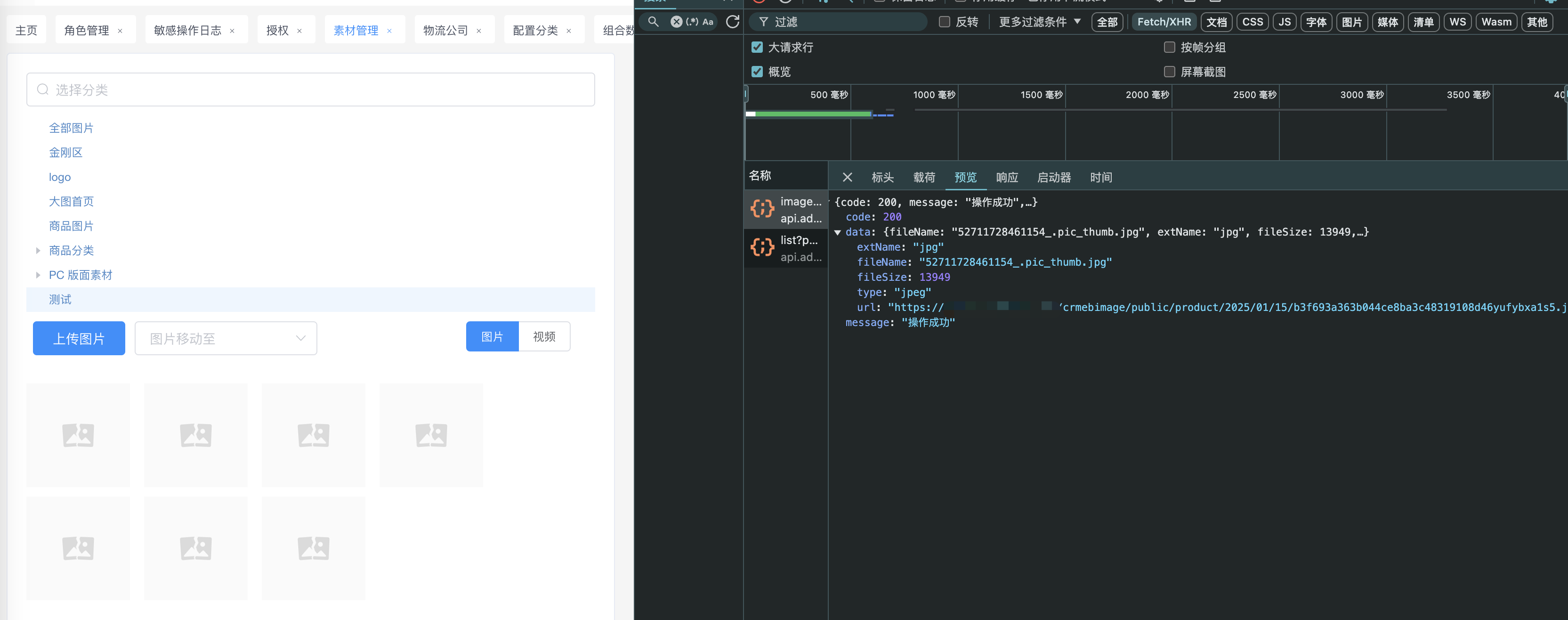The width and height of the screenshot is (1568, 620).
Task: Toggle the 反转 checkbox
Action: pos(944,22)
